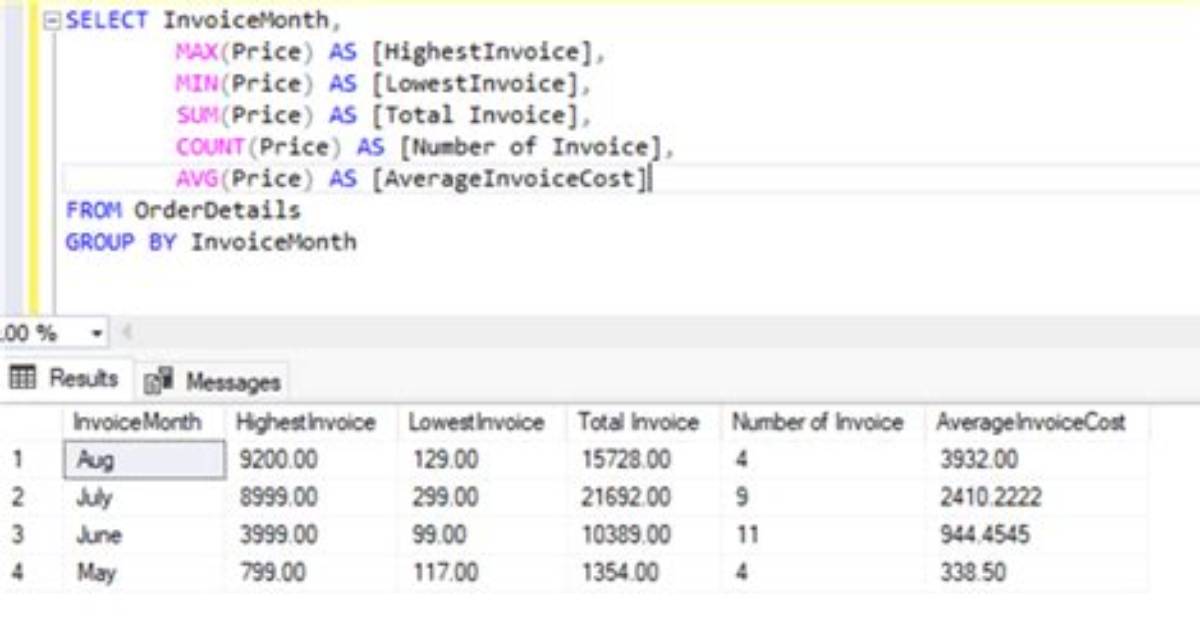The height and width of the screenshot is (627, 1200).
Task: Place cursor on the MAX(Price) query line
Action: coord(391,52)
